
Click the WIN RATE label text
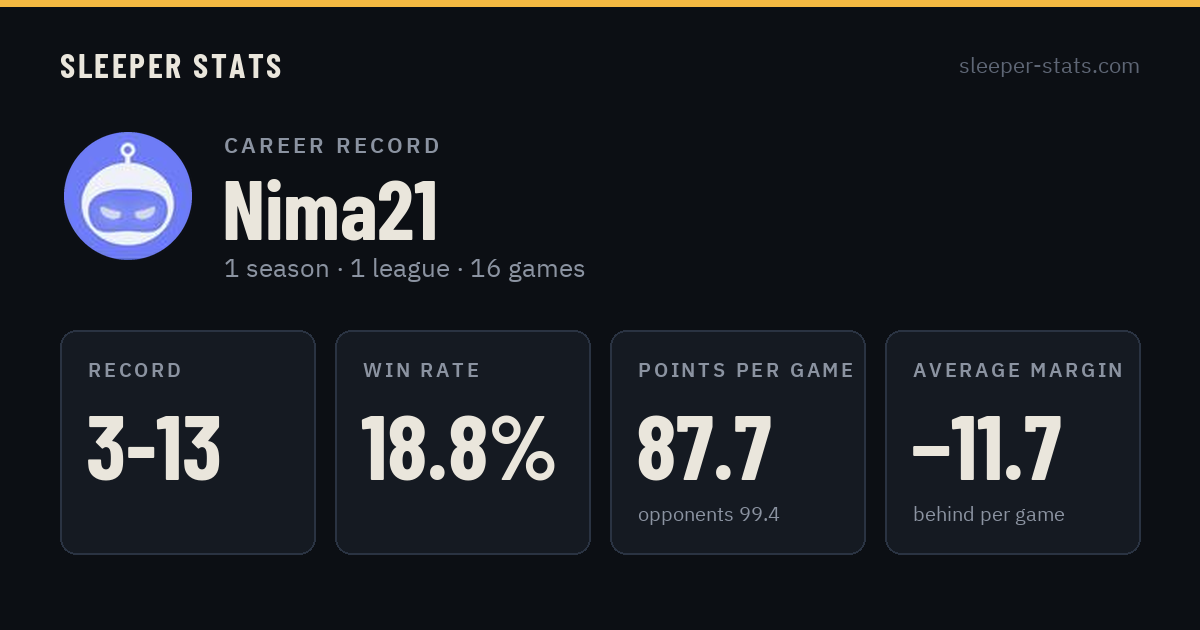422,371
